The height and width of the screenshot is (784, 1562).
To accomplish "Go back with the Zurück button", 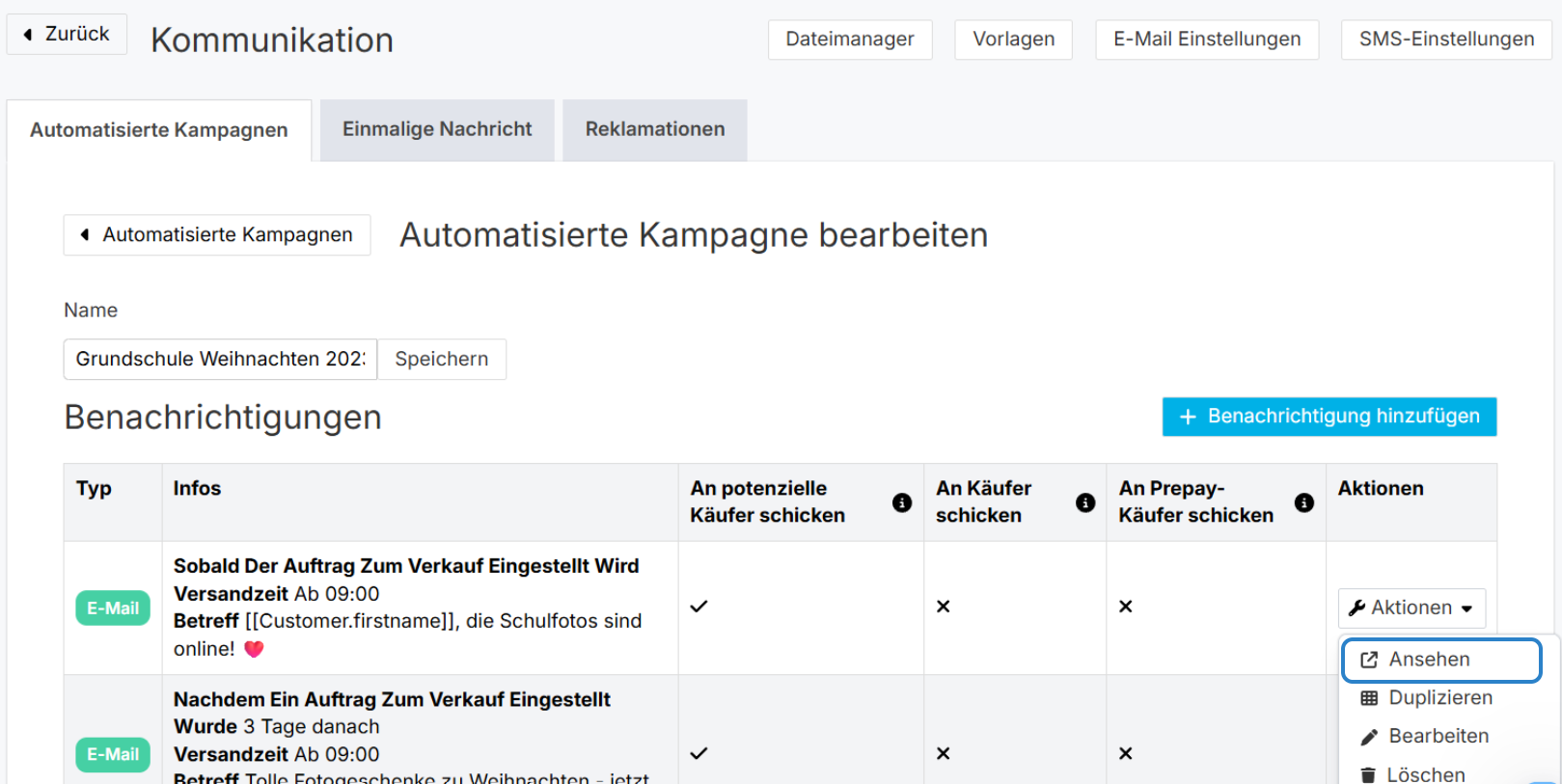I will [67, 34].
